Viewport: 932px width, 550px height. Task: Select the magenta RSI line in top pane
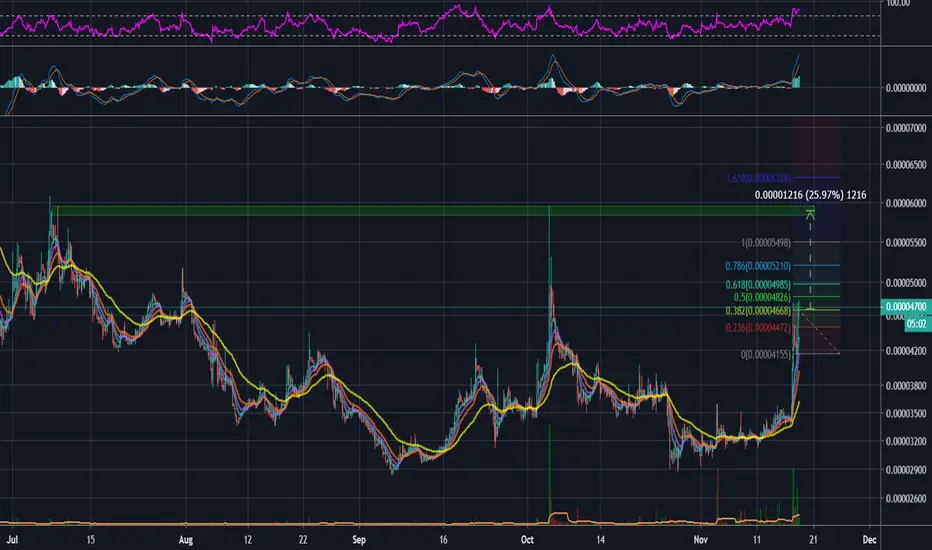click(x=399, y=23)
